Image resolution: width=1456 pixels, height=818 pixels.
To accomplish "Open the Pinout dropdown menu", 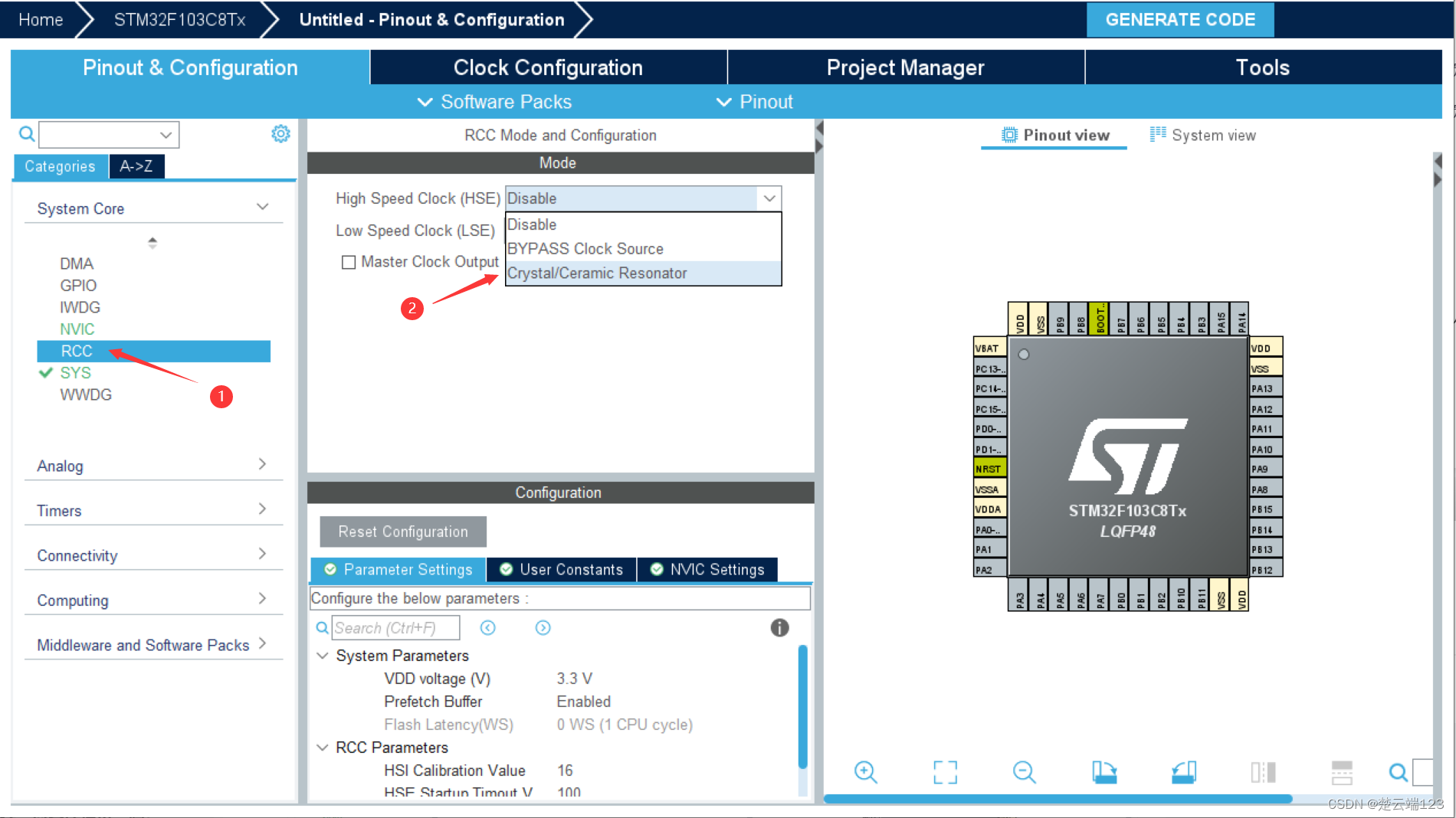I will pos(754,102).
